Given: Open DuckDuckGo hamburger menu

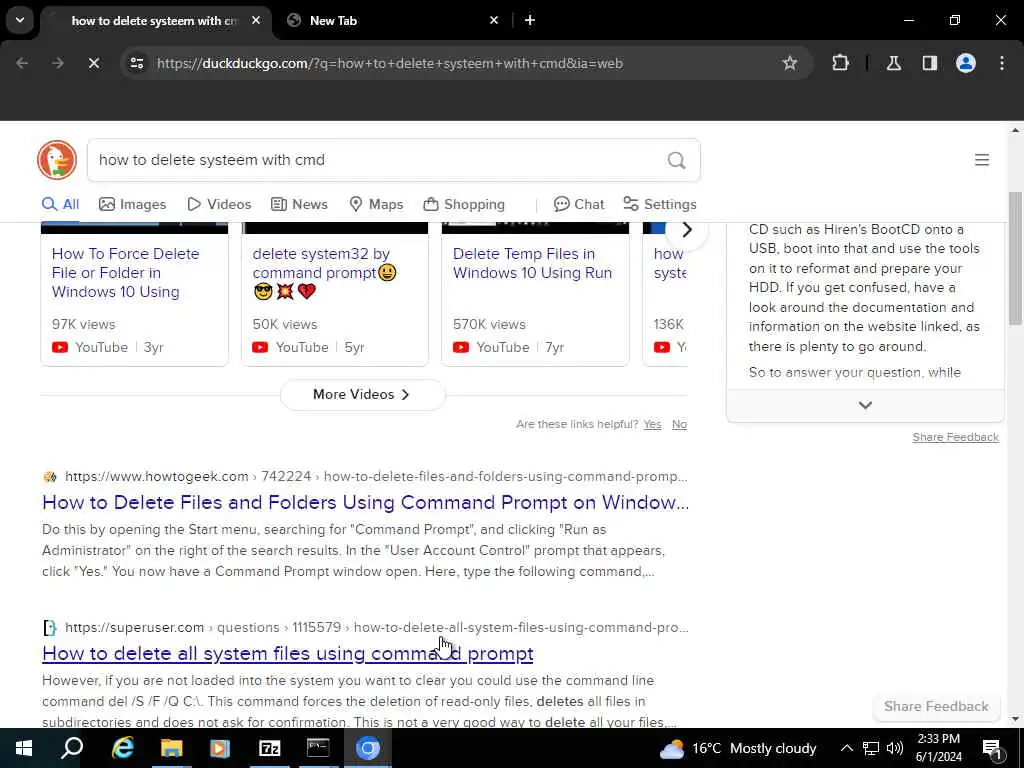Looking at the screenshot, I should pyautogui.click(x=982, y=160).
